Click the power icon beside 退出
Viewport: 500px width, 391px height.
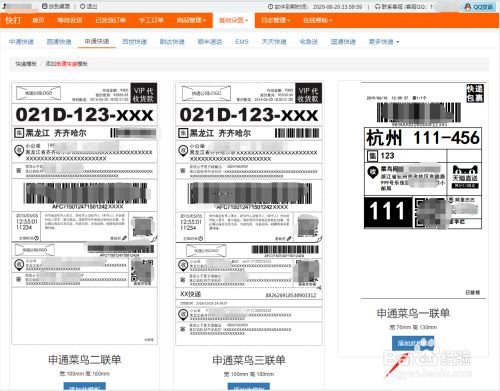click(83, 6)
